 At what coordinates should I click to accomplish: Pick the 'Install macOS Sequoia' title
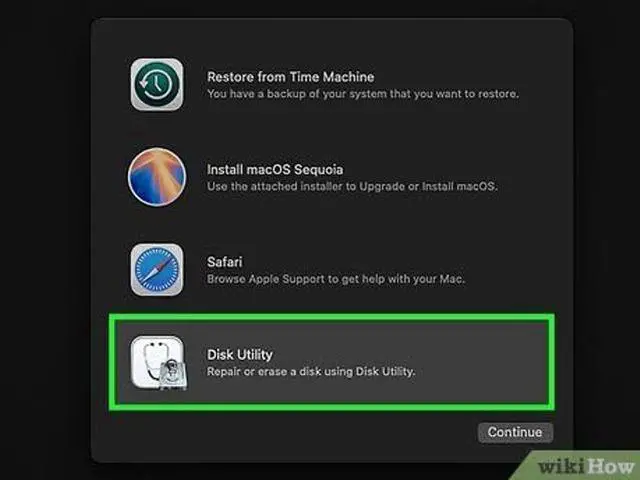click(275, 169)
